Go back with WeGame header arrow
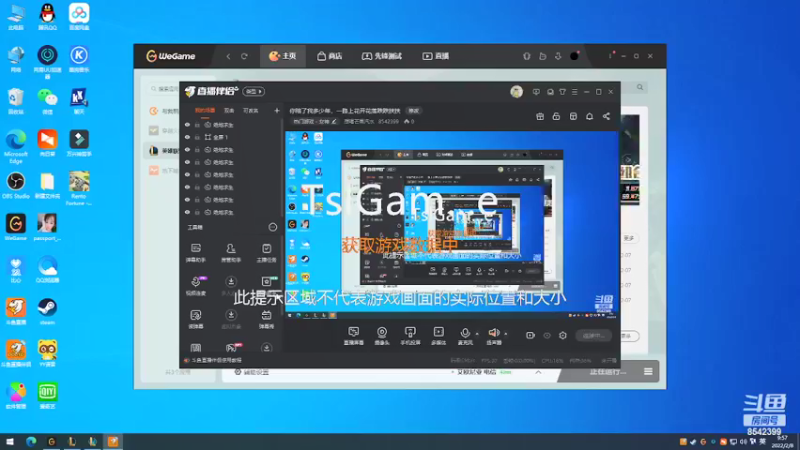This screenshot has height=450, width=800. [x=228, y=56]
